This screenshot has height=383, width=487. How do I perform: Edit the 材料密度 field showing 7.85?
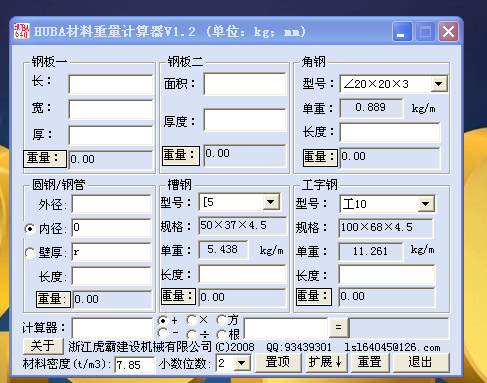pyautogui.click(x=135, y=365)
